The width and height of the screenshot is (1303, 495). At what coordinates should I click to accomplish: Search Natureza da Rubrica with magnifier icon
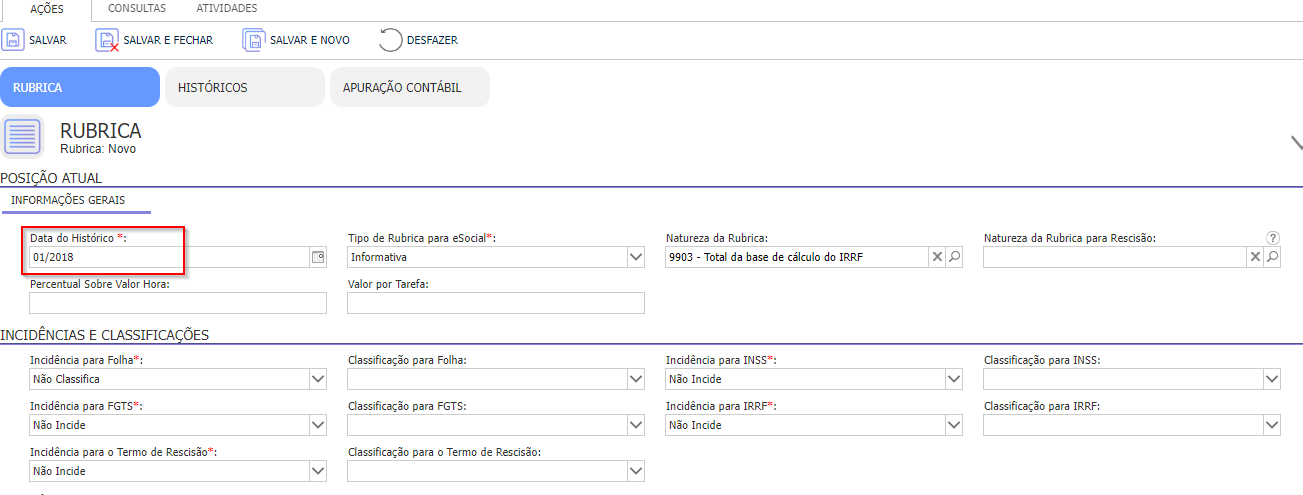(954, 258)
